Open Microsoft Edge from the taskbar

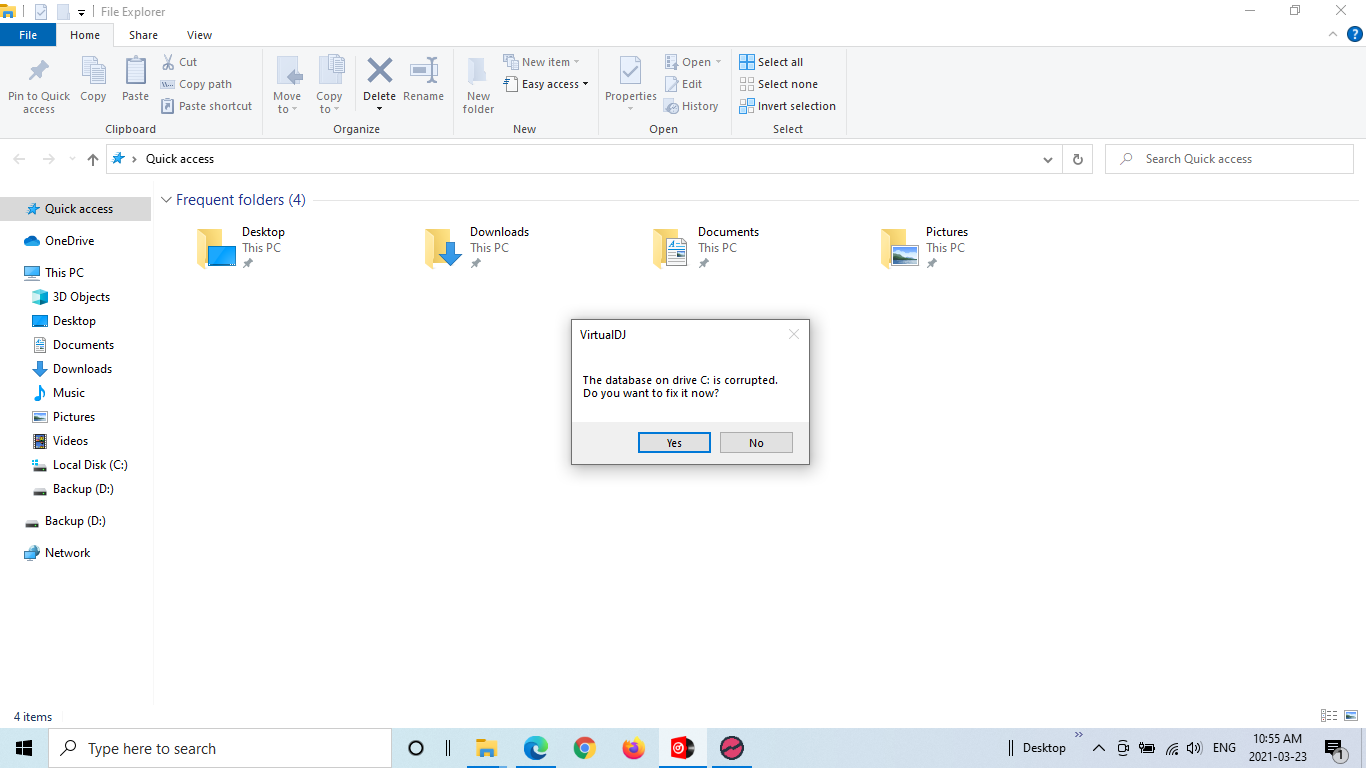536,748
